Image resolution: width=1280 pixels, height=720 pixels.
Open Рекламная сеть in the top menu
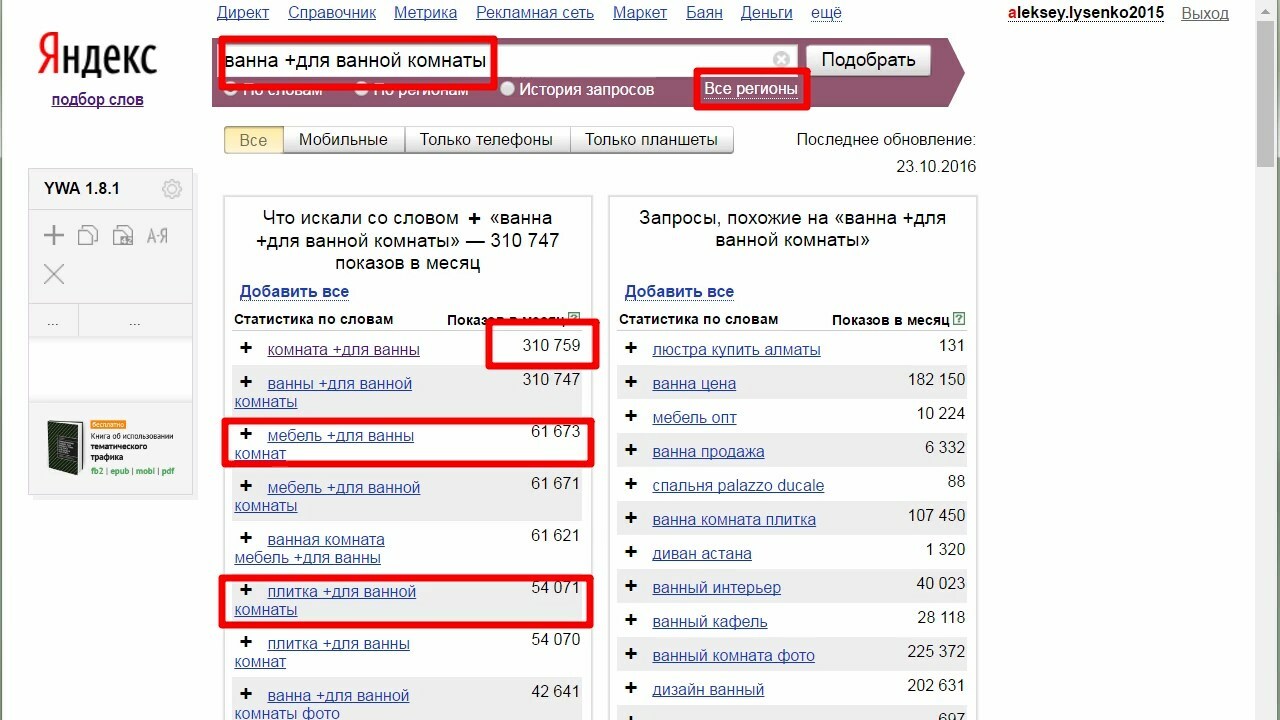pyautogui.click(x=535, y=13)
